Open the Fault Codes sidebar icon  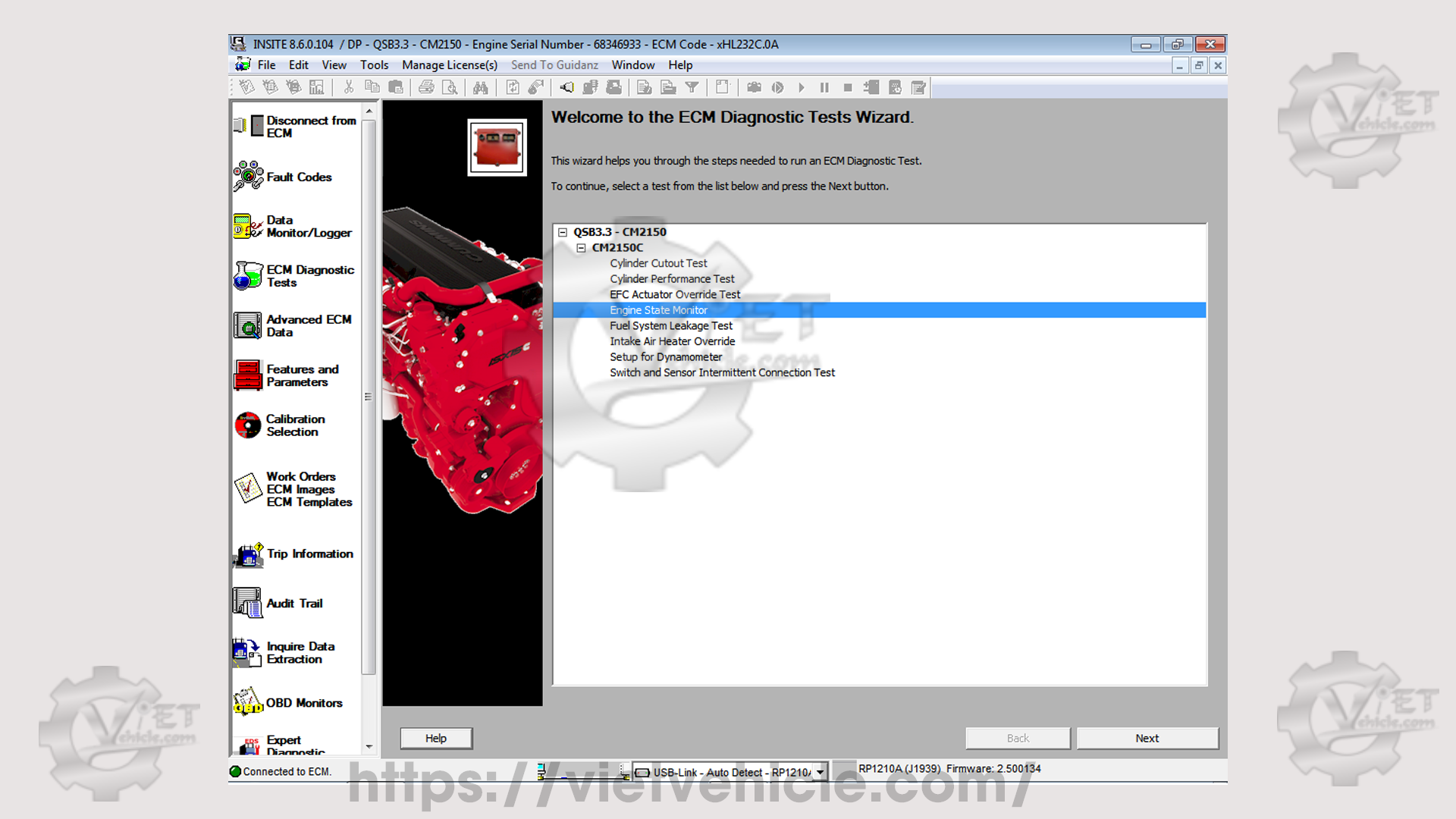[x=249, y=176]
